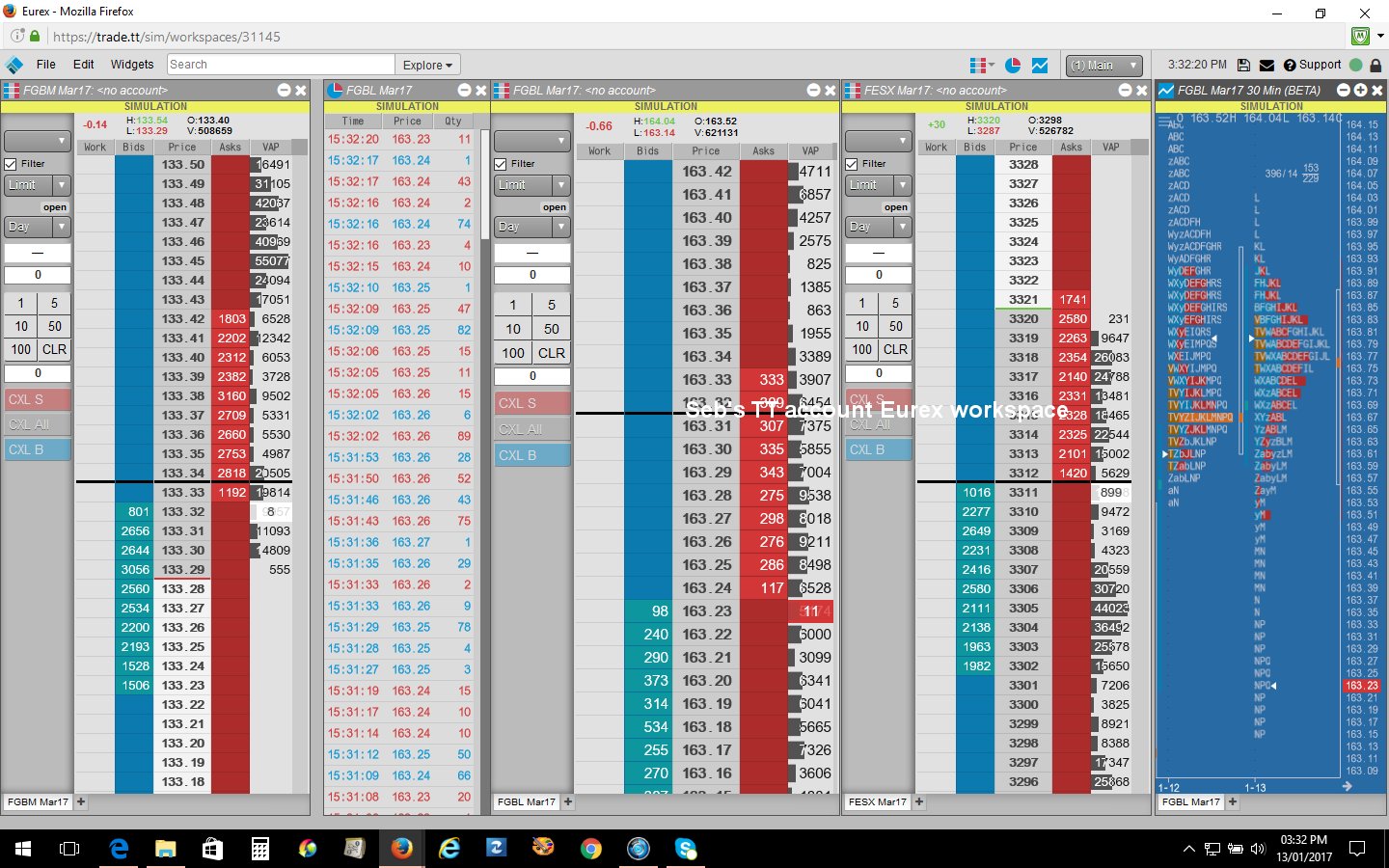Image resolution: width=1389 pixels, height=868 pixels.
Task: Click the ask quantity 1803 at 133.42
Action: tap(231, 318)
